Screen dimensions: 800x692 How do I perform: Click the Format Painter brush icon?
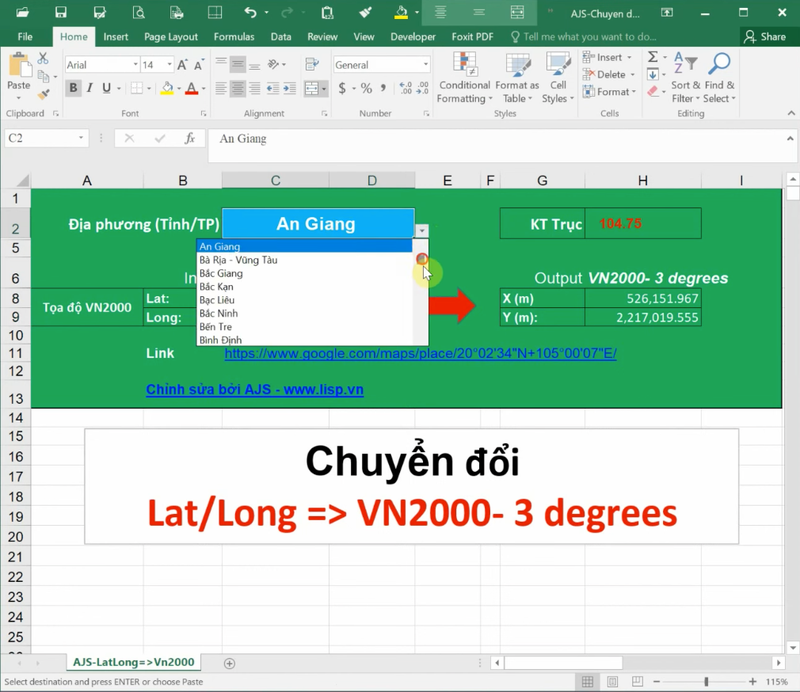click(43, 94)
